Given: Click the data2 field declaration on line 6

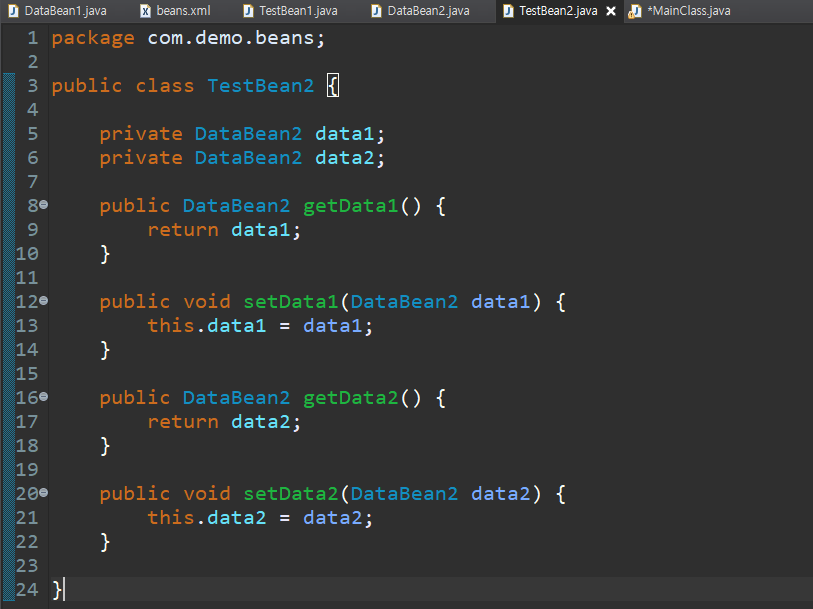Looking at the screenshot, I should point(345,158).
